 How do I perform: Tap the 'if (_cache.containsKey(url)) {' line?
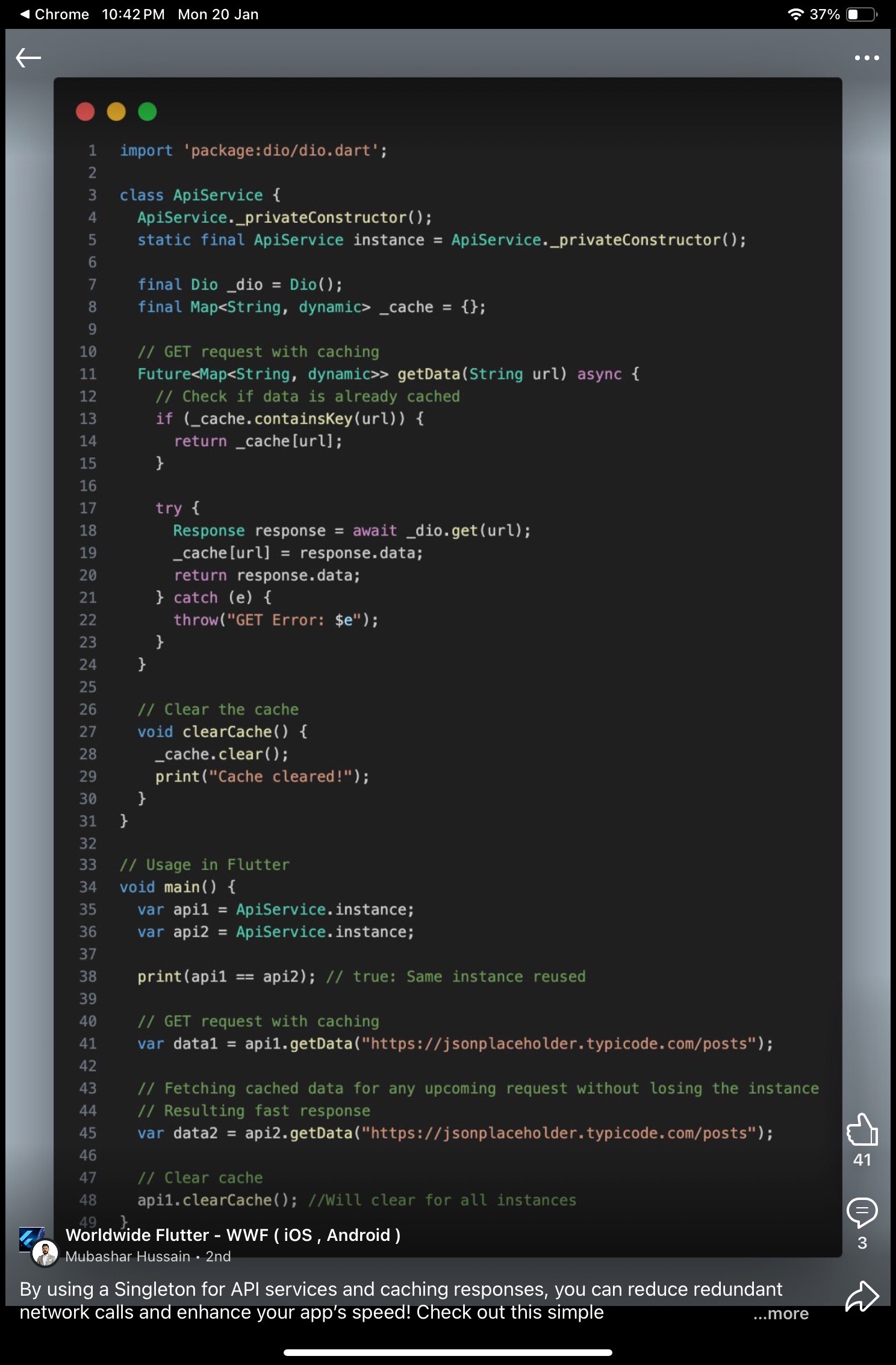(x=290, y=419)
